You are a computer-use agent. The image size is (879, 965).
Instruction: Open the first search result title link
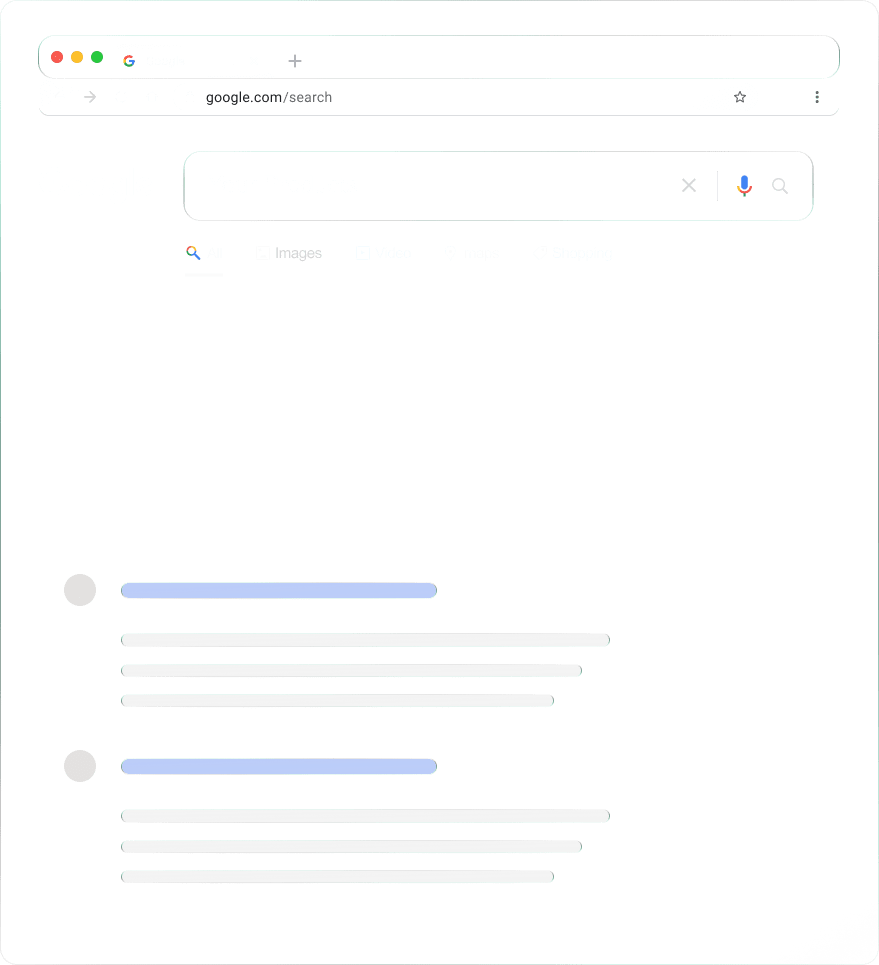point(278,590)
